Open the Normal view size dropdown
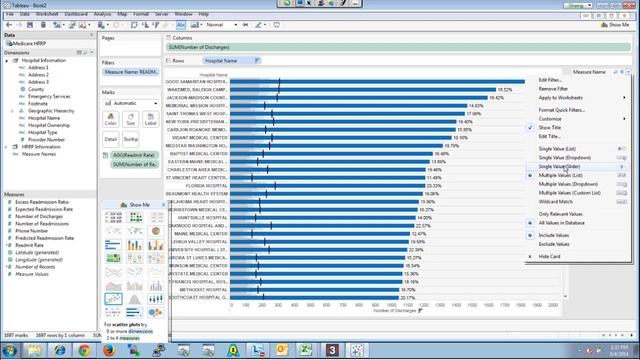 [221, 25]
